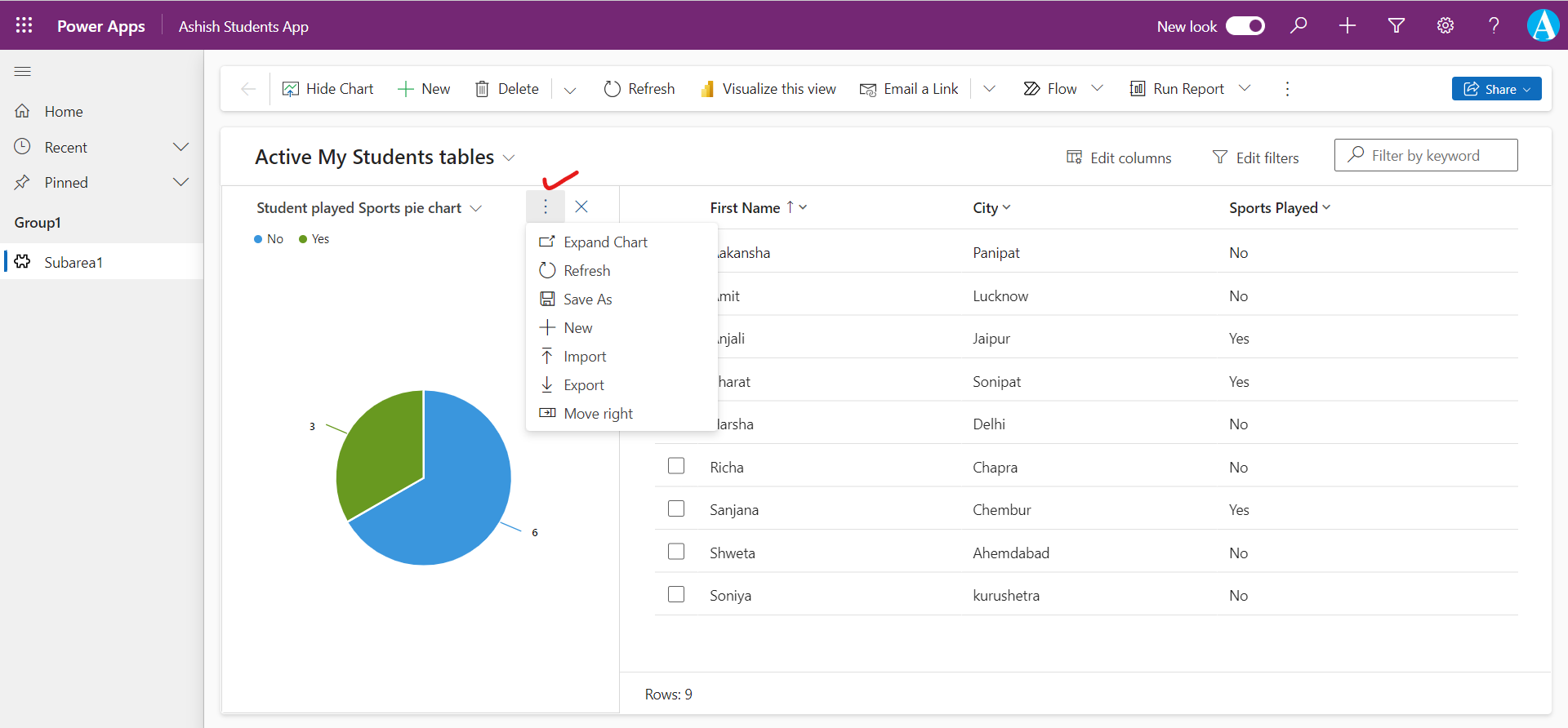Click the advanced filter funnel icon in header

[1396, 25]
